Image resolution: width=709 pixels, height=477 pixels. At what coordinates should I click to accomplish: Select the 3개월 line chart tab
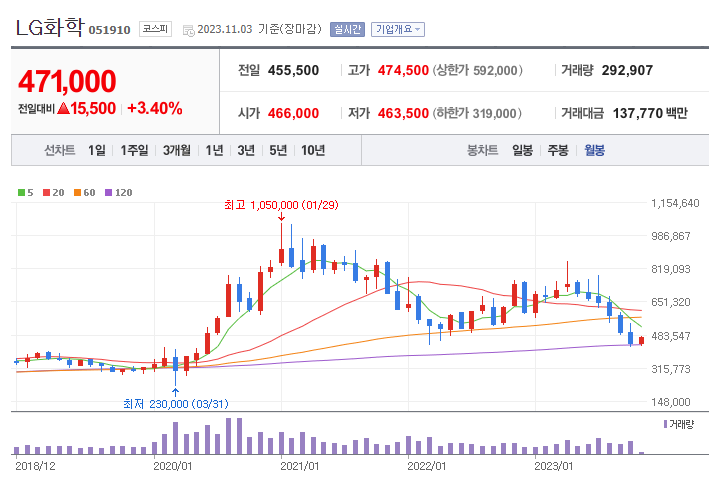click(176, 150)
